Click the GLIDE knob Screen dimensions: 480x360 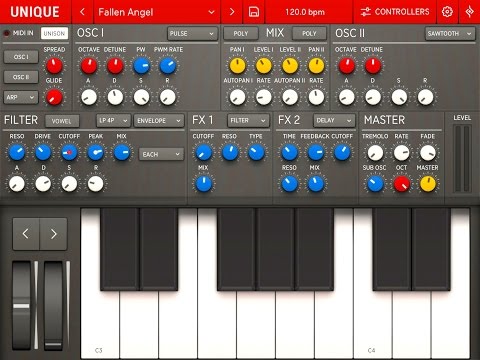(54, 97)
